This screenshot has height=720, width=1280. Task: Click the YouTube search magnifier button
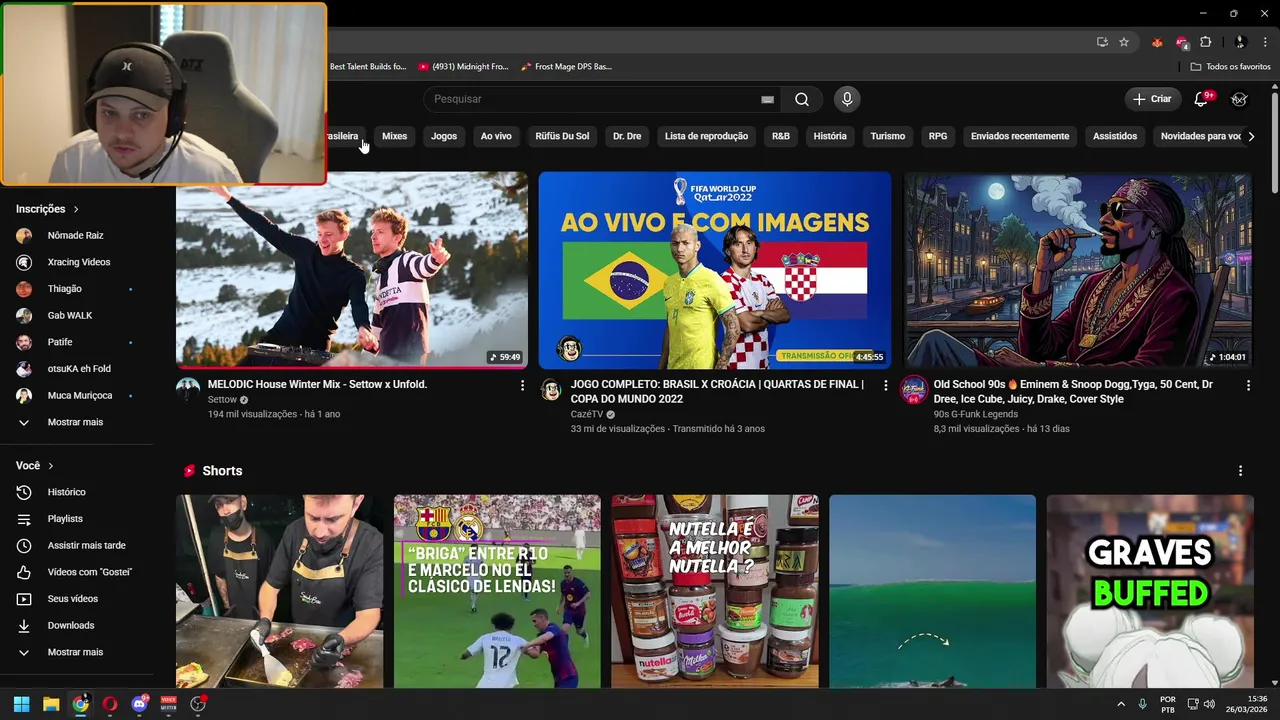(x=802, y=99)
